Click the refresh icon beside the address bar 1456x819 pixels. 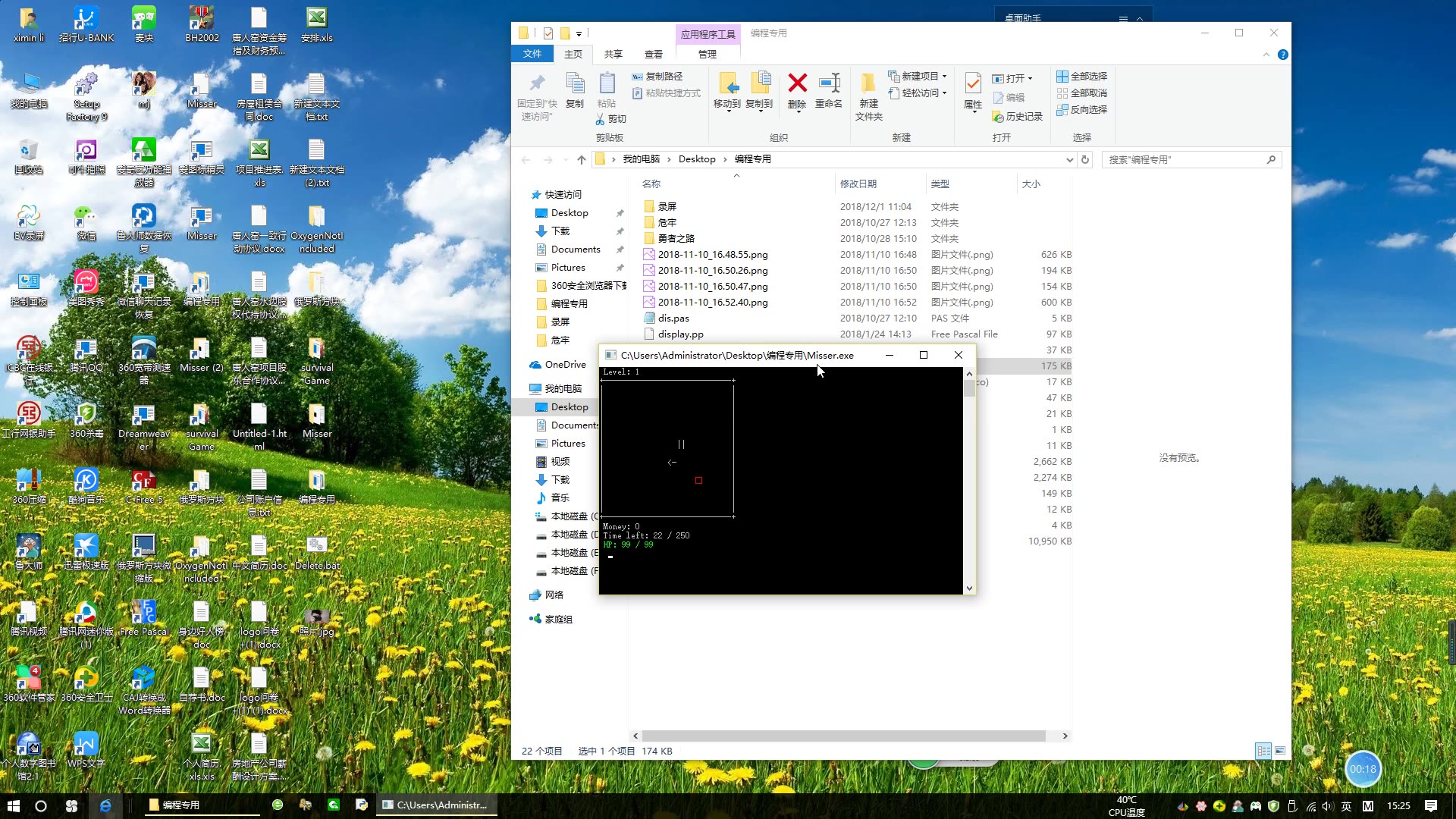pos(1085,159)
